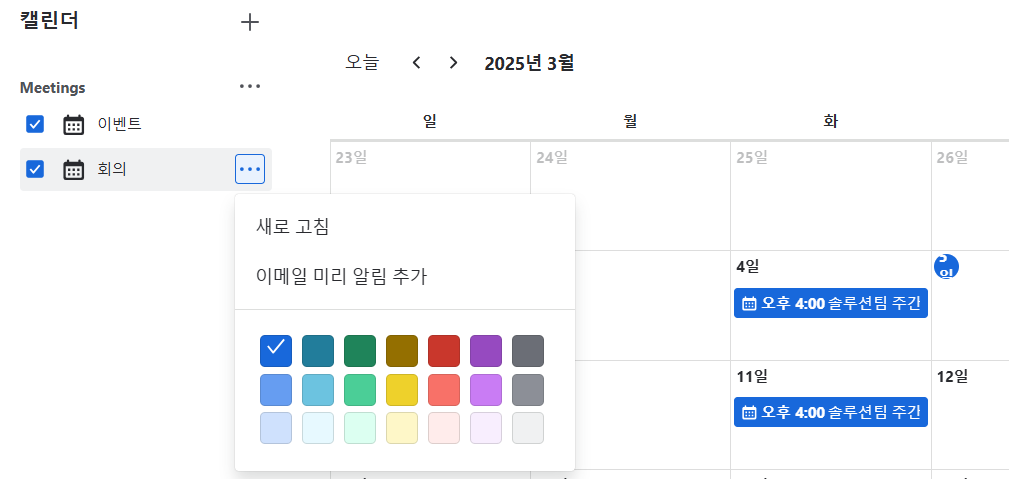
Task: Choose the bright yellow color swatch
Action: [402, 390]
